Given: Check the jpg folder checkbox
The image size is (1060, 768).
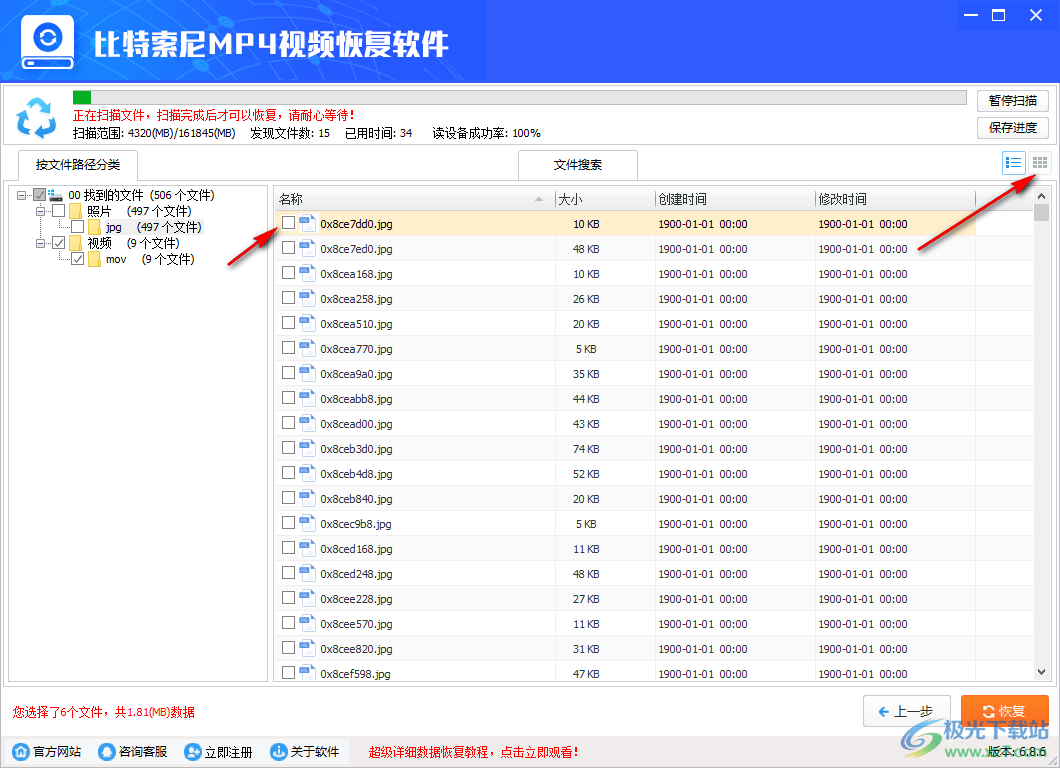Looking at the screenshot, I should [x=78, y=226].
